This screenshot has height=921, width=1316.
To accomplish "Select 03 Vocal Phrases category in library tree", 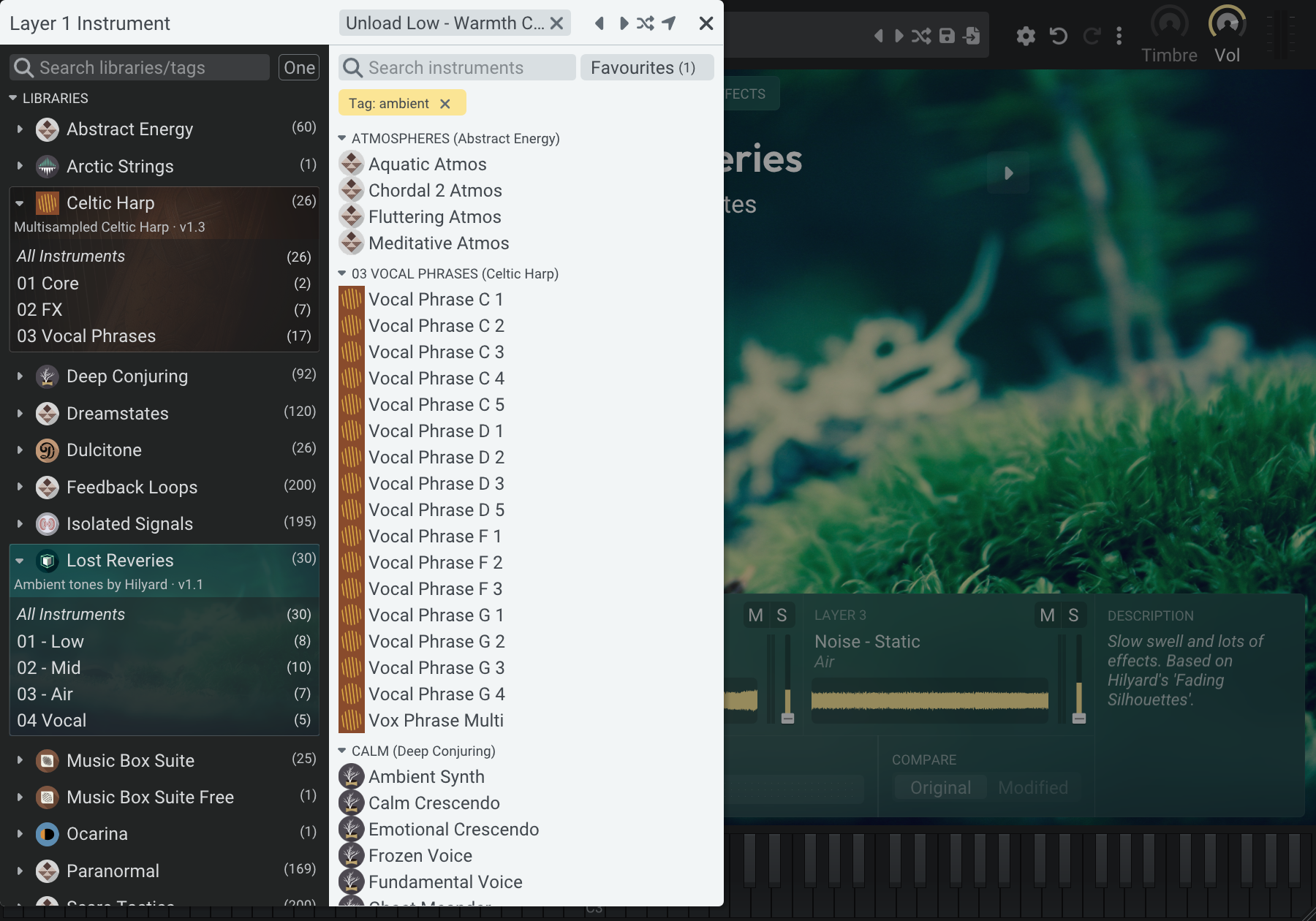I will 164,336.
